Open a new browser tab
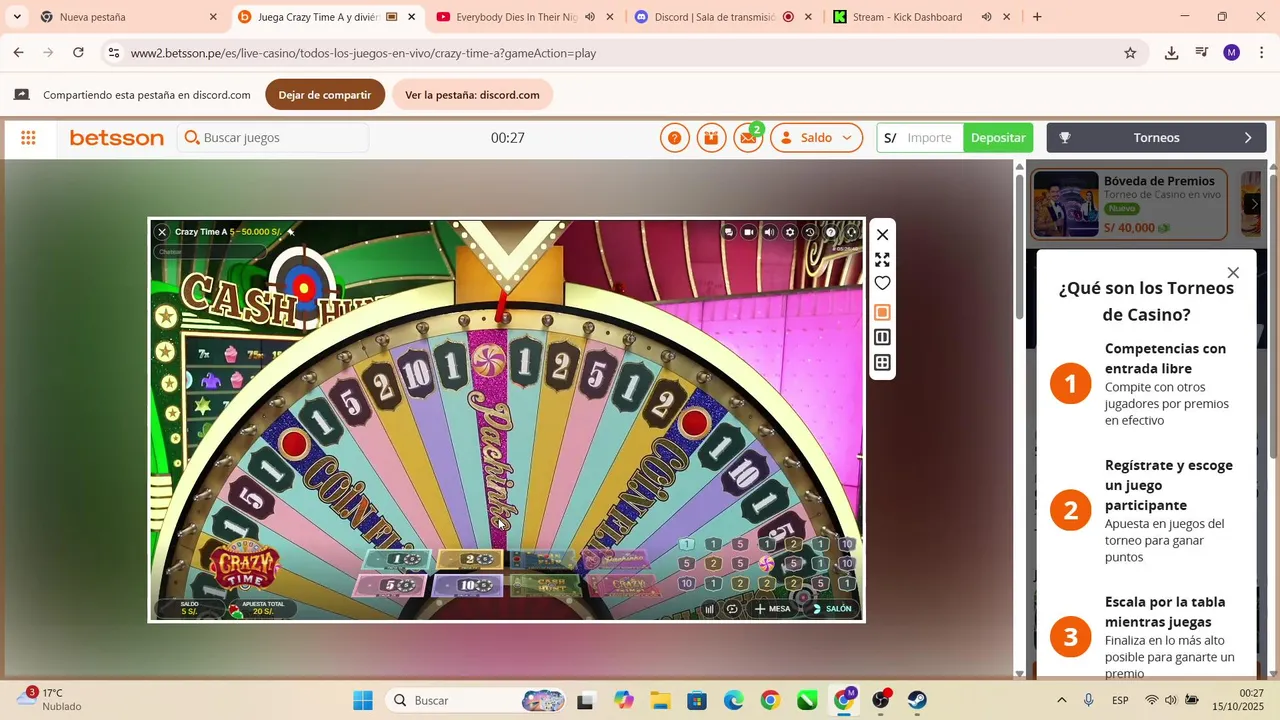Image resolution: width=1280 pixels, height=720 pixels. pyautogui.click(x=1037, y=17)
